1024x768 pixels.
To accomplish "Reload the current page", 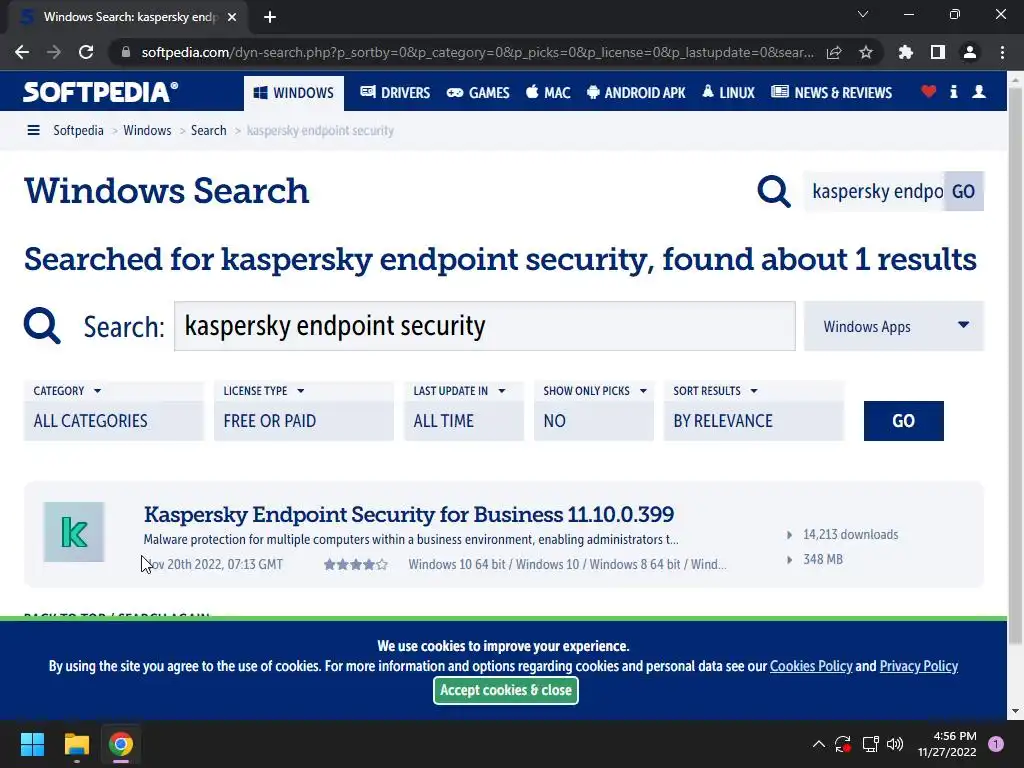I will point(86,52).
